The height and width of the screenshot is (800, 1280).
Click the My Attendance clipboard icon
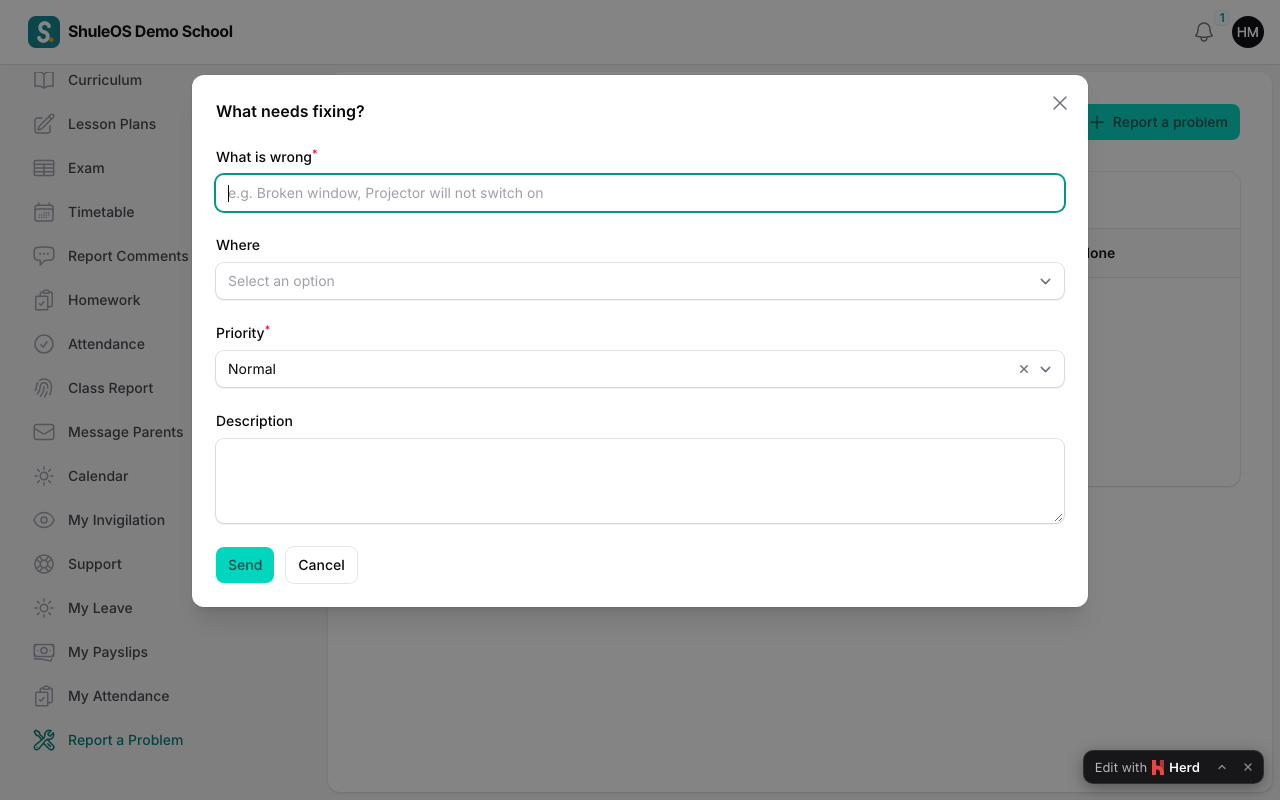pyautogui.click(x=44, y=696)
